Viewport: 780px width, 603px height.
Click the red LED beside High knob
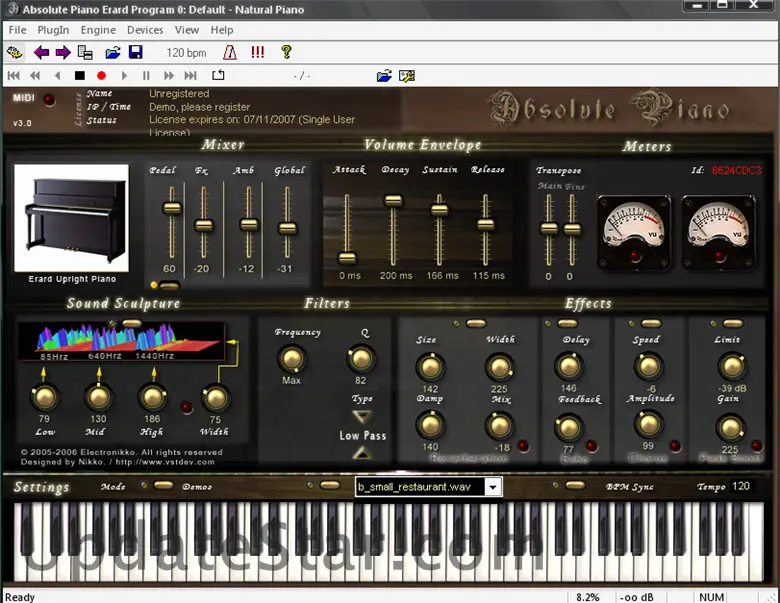pos(187,408)
